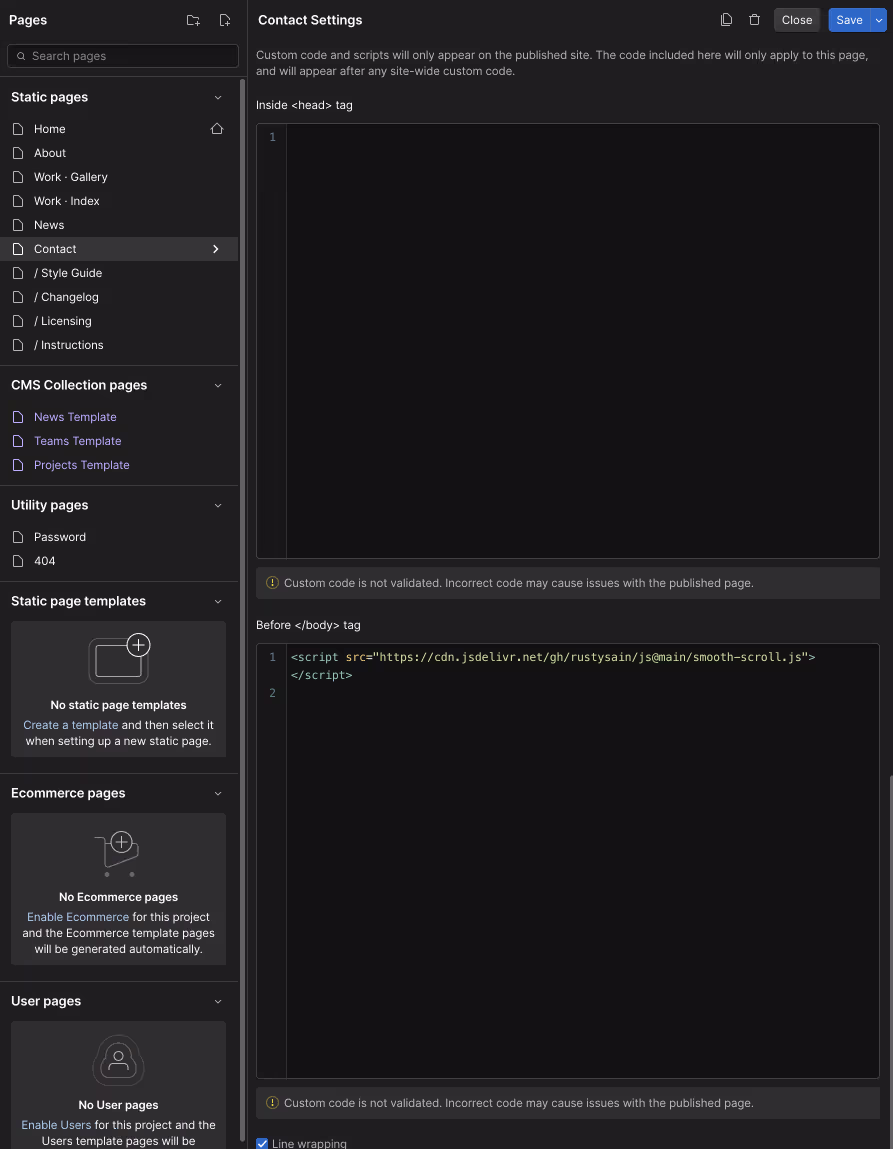Click the warning icon under body code editor
893x1149 pixels.
click(272, 1103)
